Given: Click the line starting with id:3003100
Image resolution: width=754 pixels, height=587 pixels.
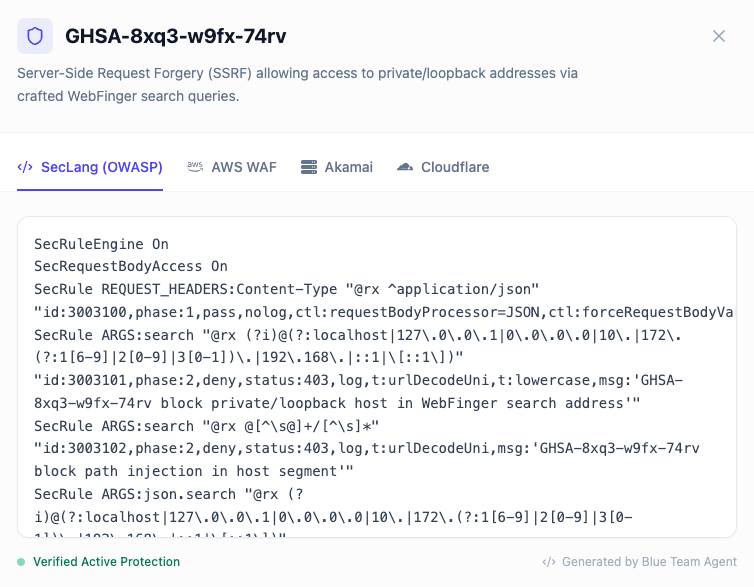Looking at the screenshot, I should tap(384, 312).
